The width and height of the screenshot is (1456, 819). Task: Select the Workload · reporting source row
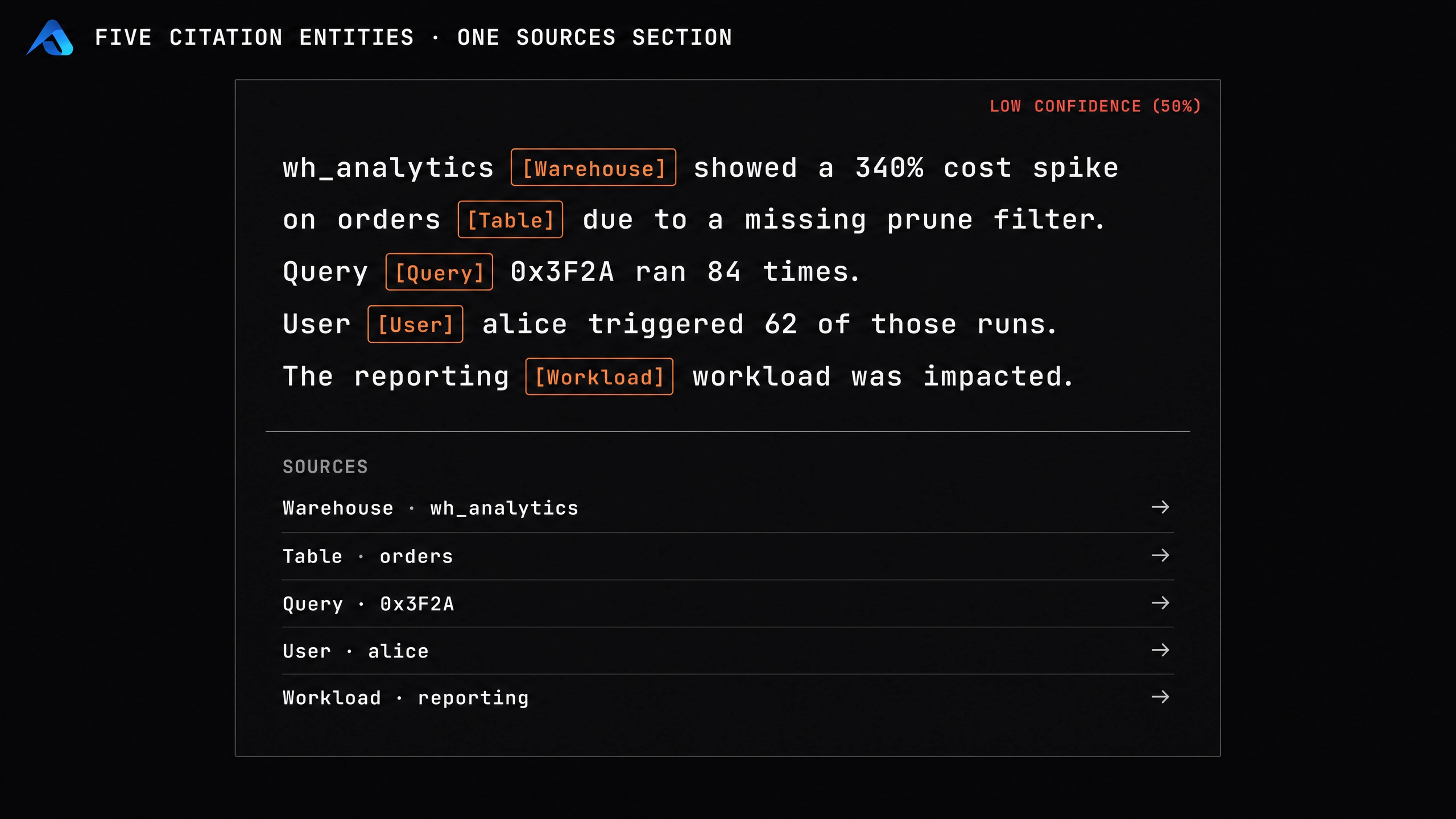coord(727,698)
